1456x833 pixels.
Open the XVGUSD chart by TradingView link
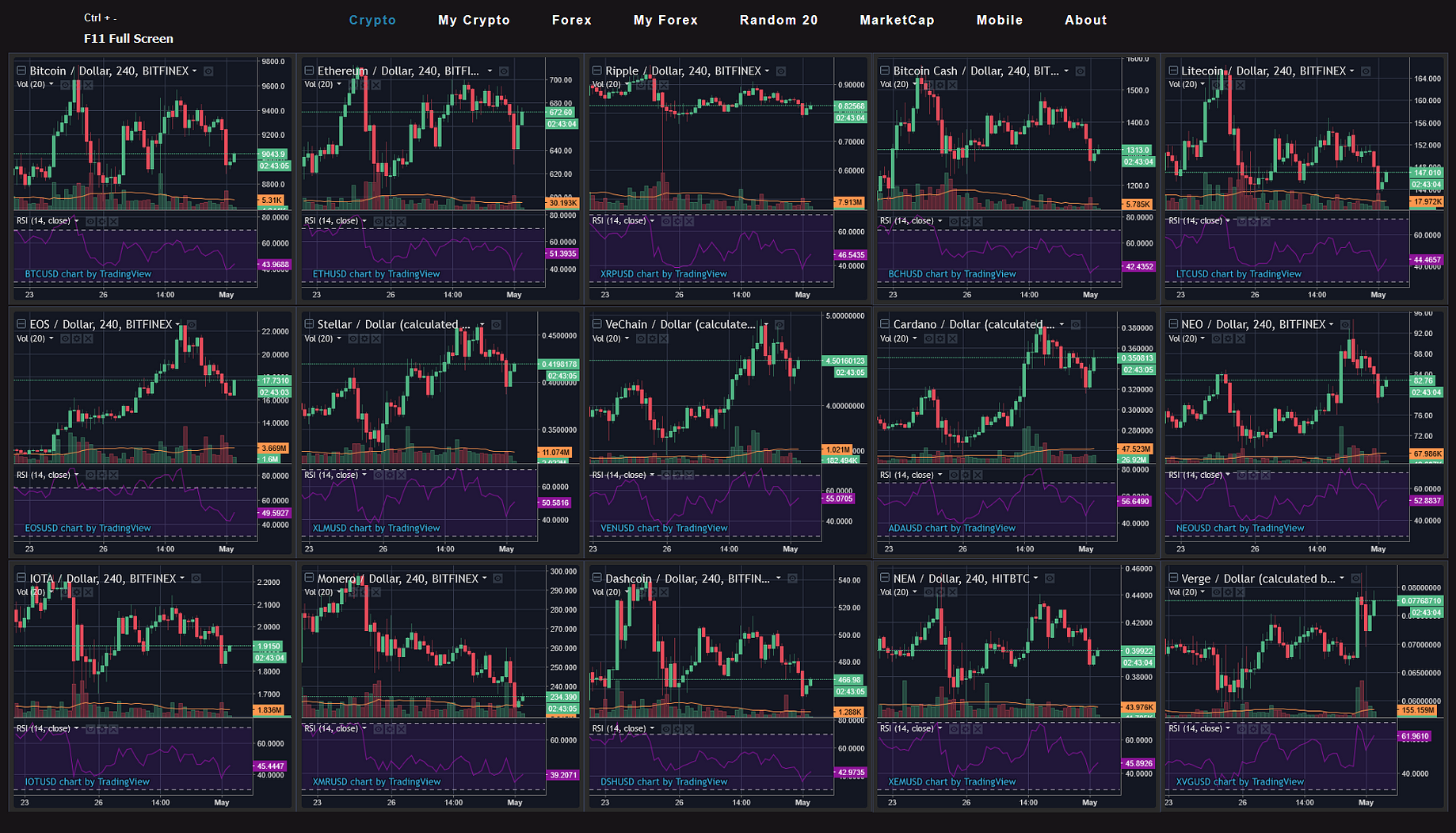coord(1240,782)
